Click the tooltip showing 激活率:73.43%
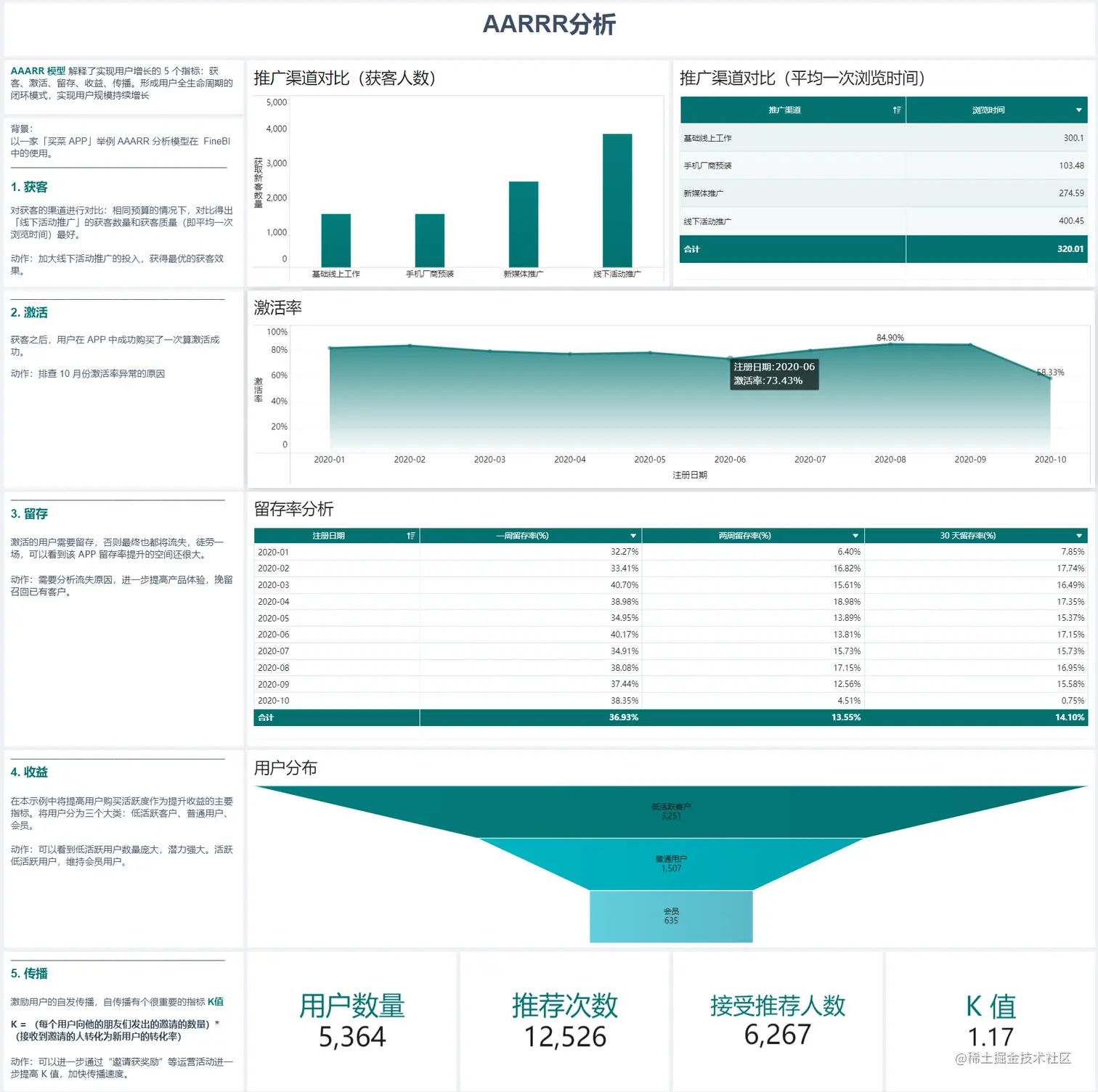Viewport: 1098px width, 1092px height. pyautogui.click(x=775, y=373)
